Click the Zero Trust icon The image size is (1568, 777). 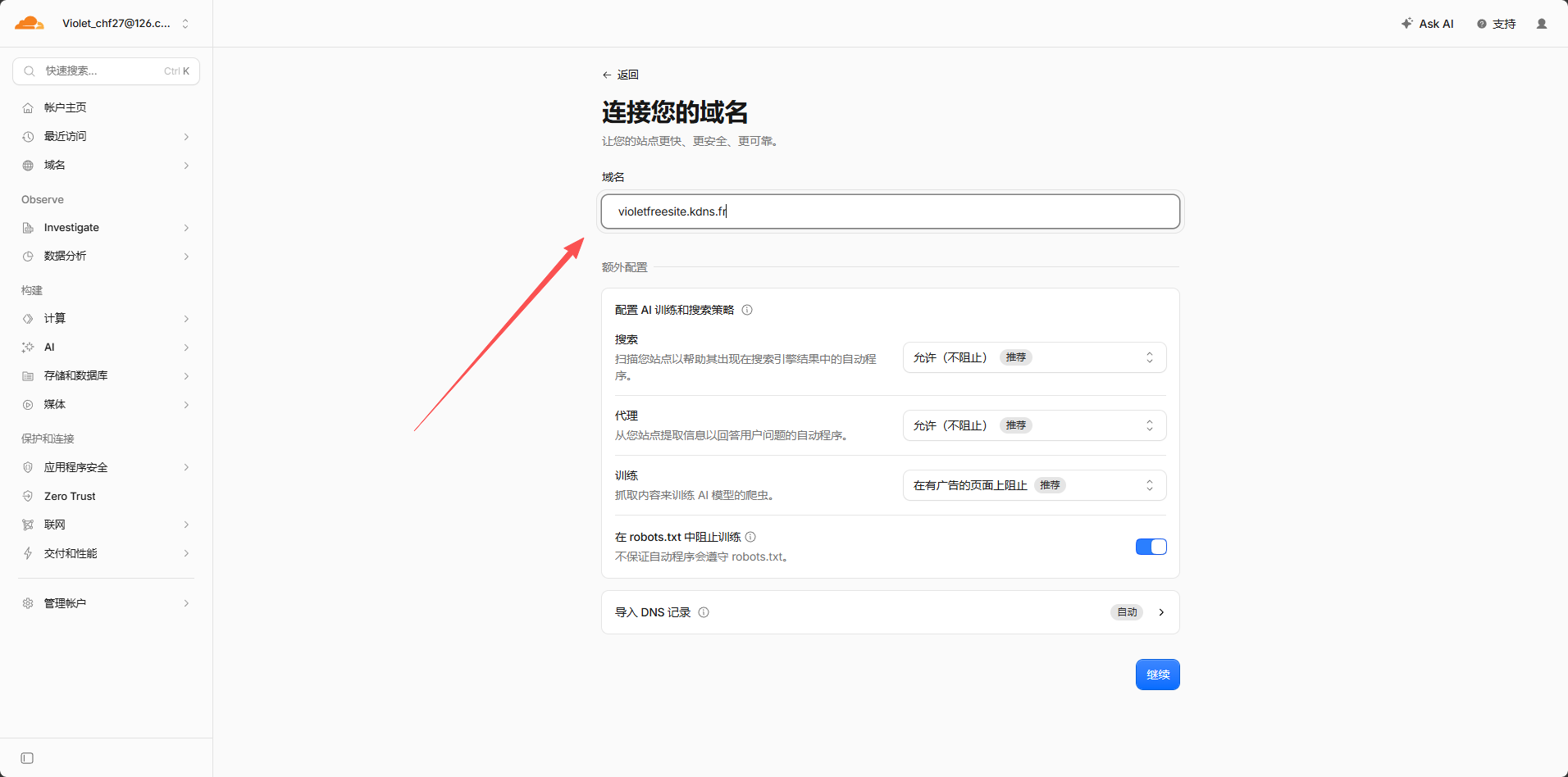pos(28,496)
